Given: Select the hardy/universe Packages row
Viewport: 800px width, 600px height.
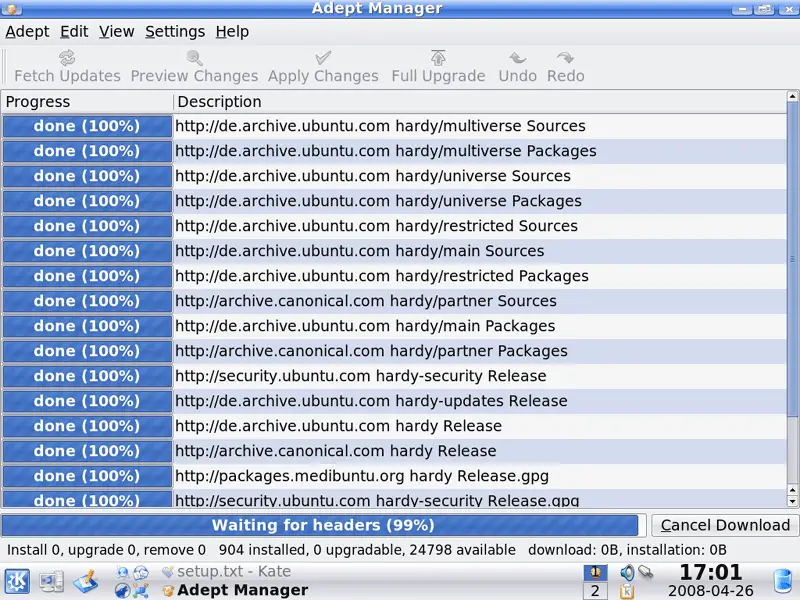Looking at the screenshot, I should (394, 201).
